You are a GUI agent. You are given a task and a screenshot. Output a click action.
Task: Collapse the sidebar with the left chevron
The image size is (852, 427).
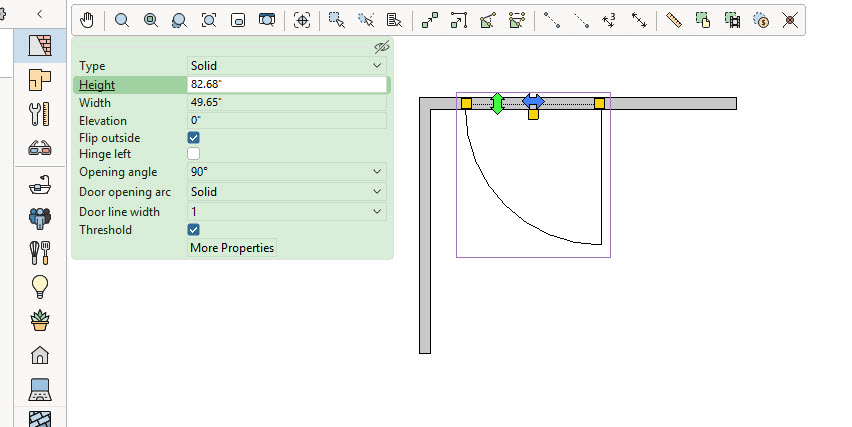[x=40, y=14]
